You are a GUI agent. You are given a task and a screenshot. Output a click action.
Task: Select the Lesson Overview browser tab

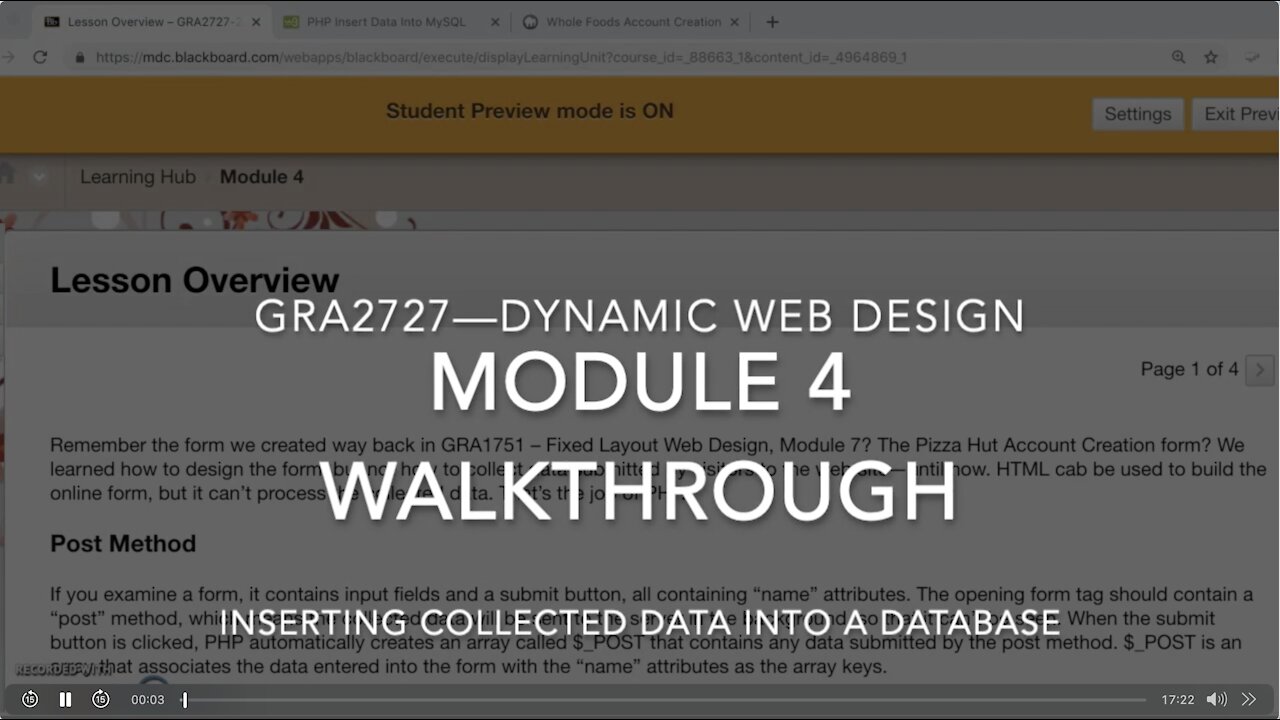[x=154, y=22]
